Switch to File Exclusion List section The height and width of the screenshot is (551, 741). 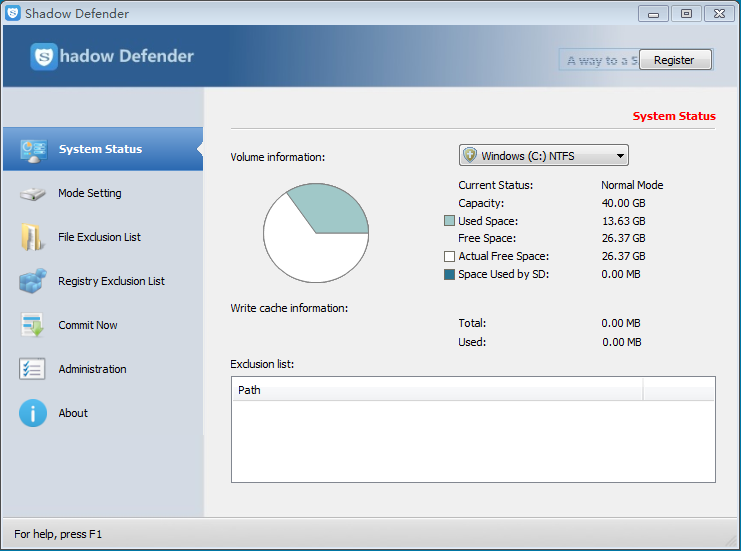[x=99, y=237]
